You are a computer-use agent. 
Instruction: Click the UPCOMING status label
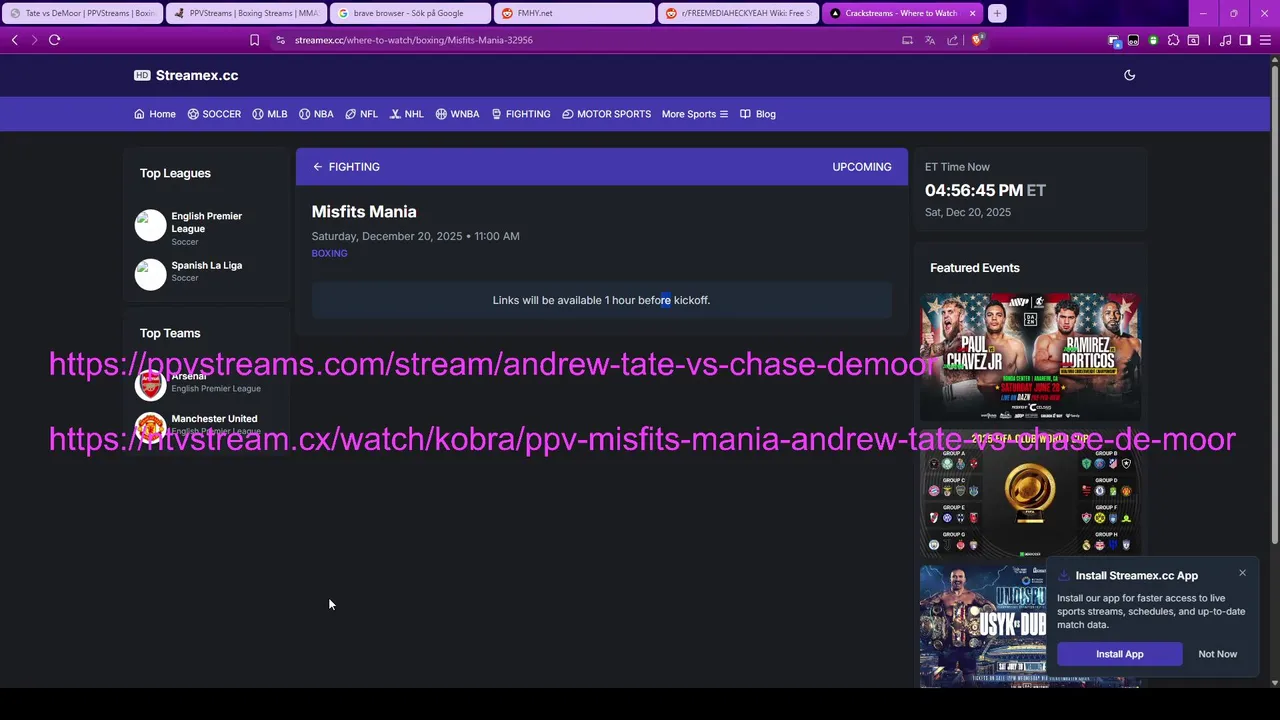[862, 167]
